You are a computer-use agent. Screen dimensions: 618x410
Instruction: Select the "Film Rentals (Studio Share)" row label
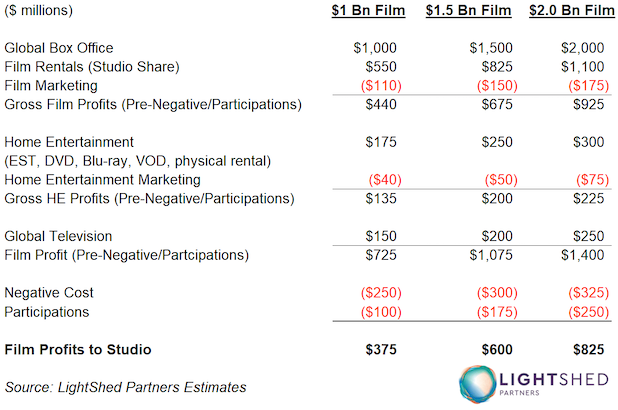point(90,67)
